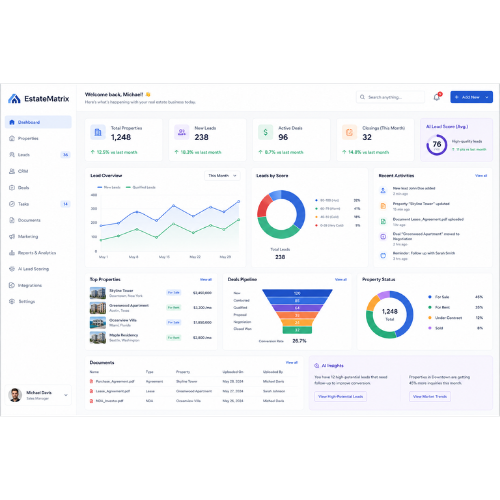The height and width of the screenshot is (500, 500).
Task: Click the Closings card orange icon
Action: point(349,132)
